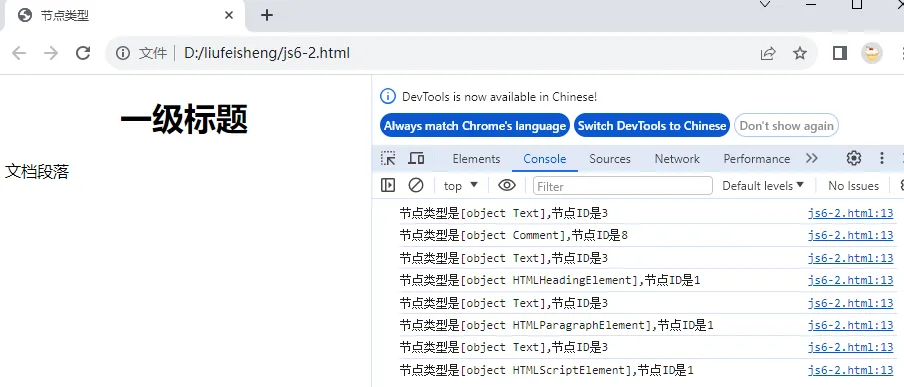
Task: Go forward to next page
Action: click(x=51, y=54)
